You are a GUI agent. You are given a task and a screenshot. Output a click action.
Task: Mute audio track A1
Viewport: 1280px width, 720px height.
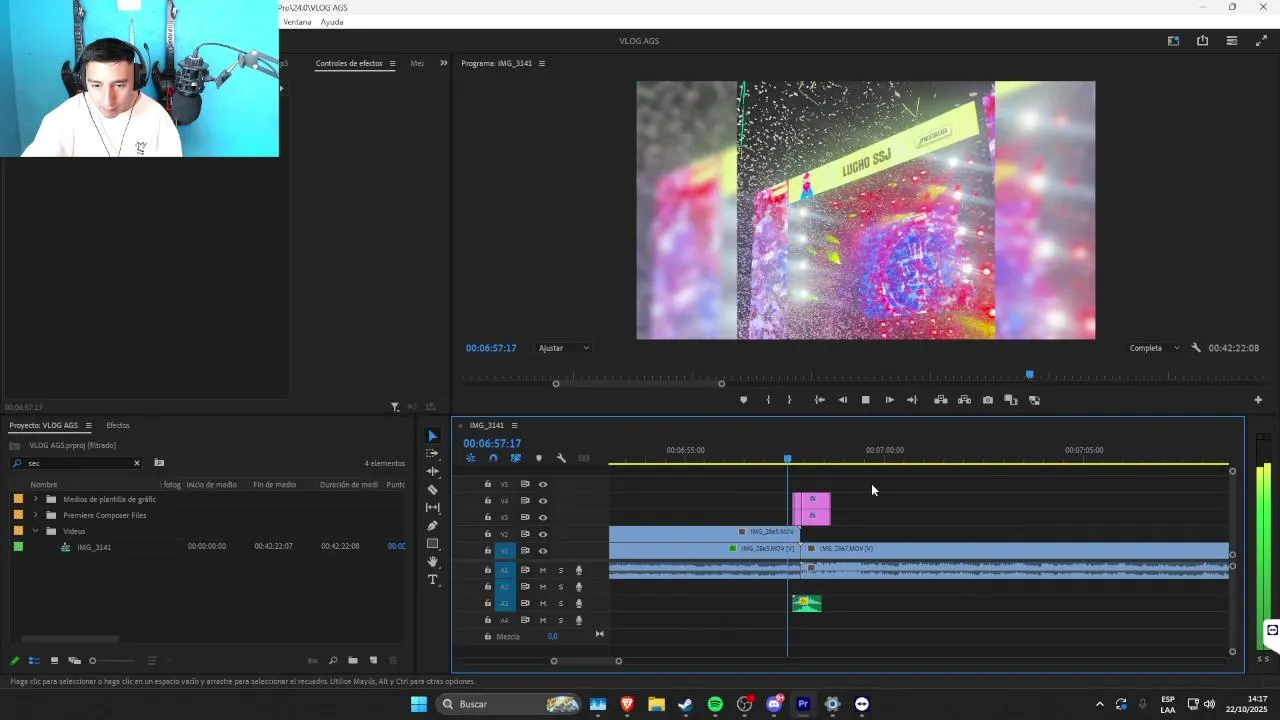tap(543, 570)
